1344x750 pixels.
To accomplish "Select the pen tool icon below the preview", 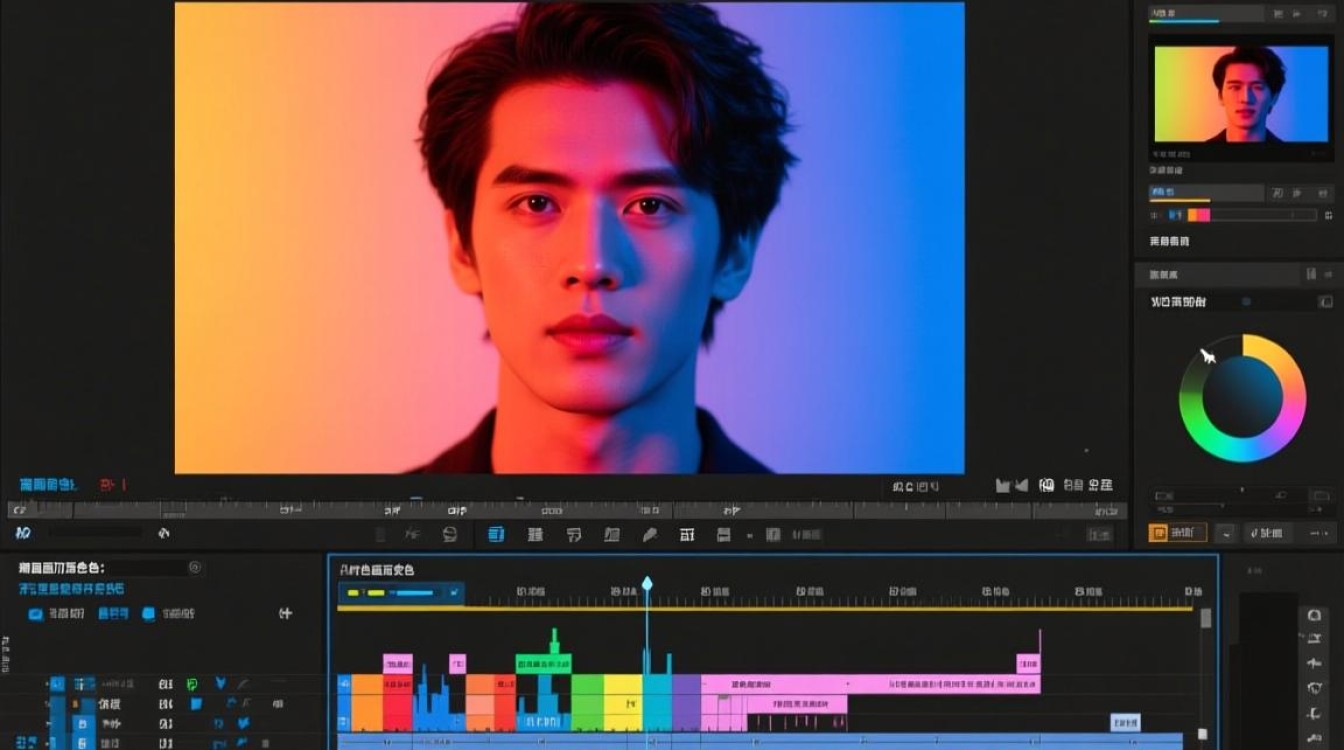I will 650,535.
